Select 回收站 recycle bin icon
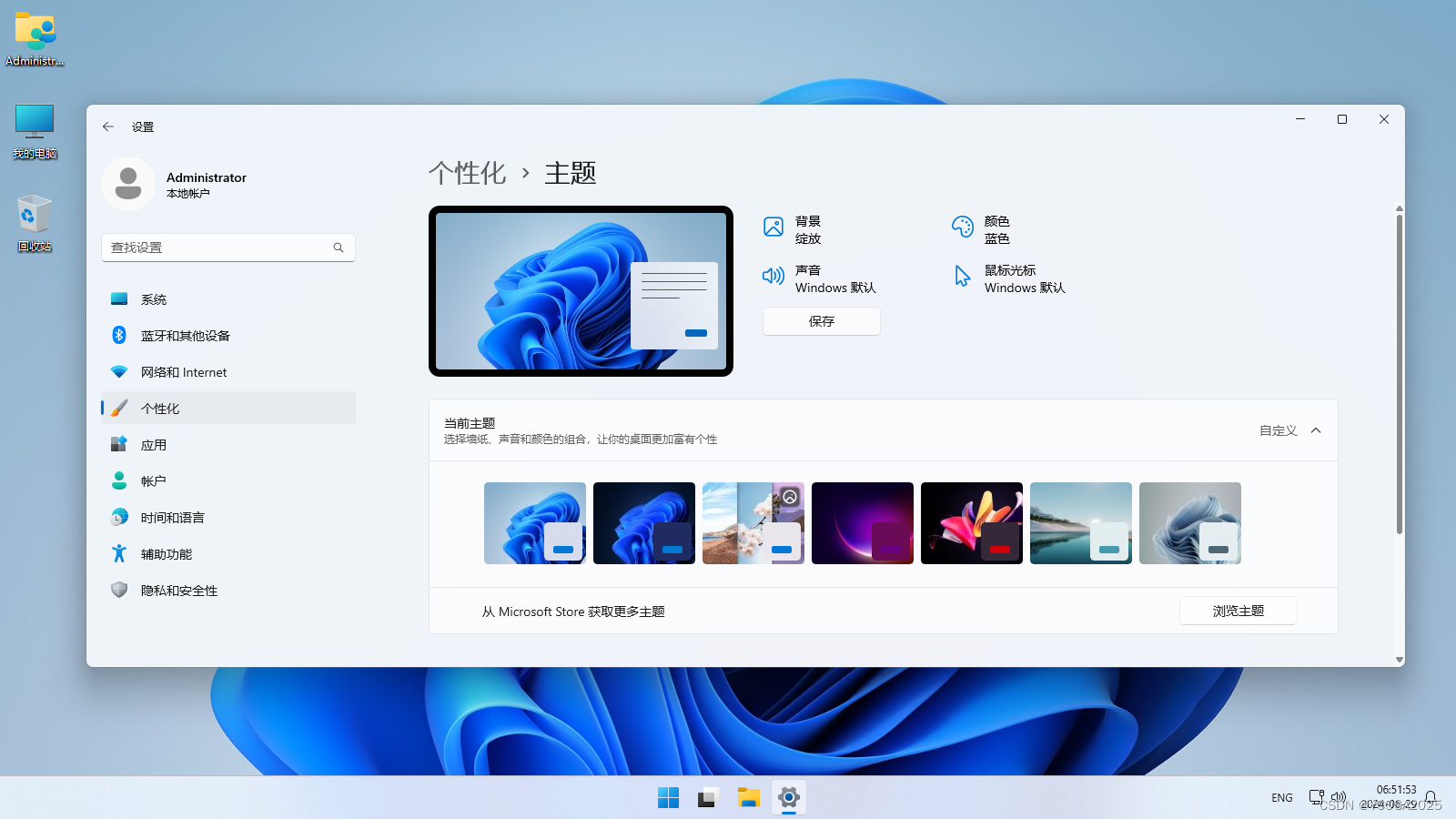The width and height of the screenshot is (1456, 819). point(35,224)
